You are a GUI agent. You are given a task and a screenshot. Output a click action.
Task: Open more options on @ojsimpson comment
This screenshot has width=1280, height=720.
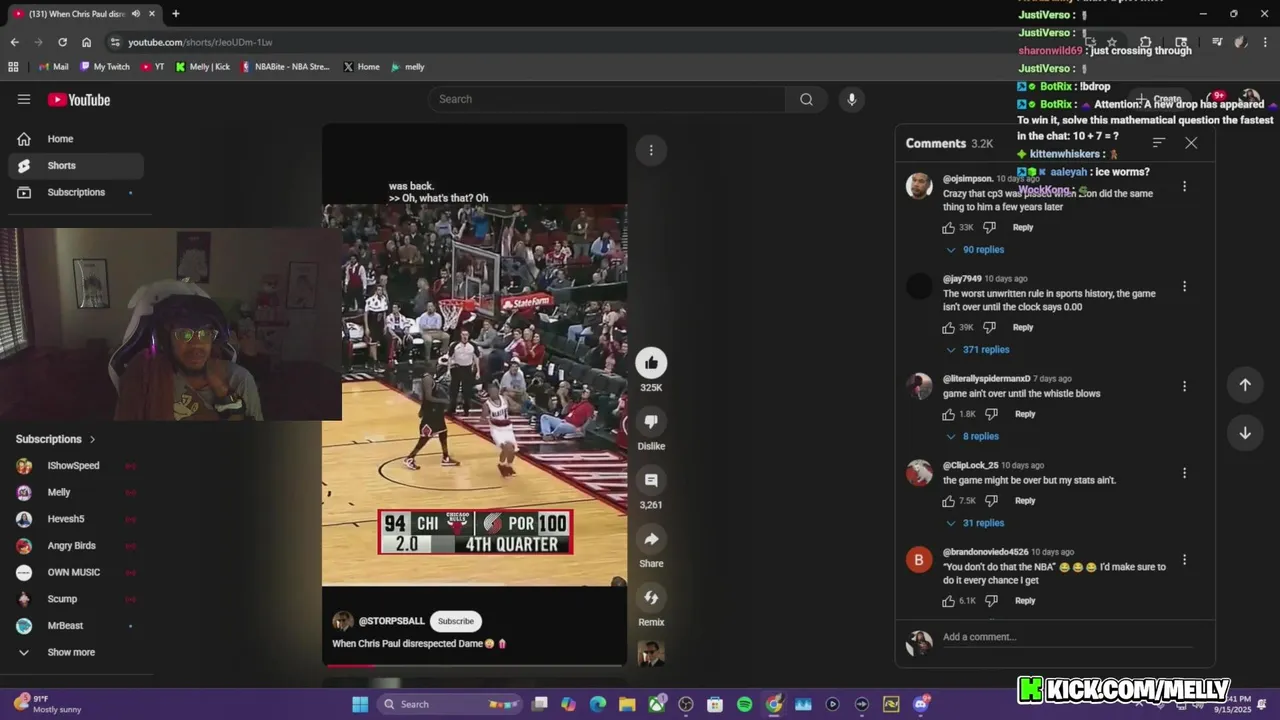tap(1184, 186)
